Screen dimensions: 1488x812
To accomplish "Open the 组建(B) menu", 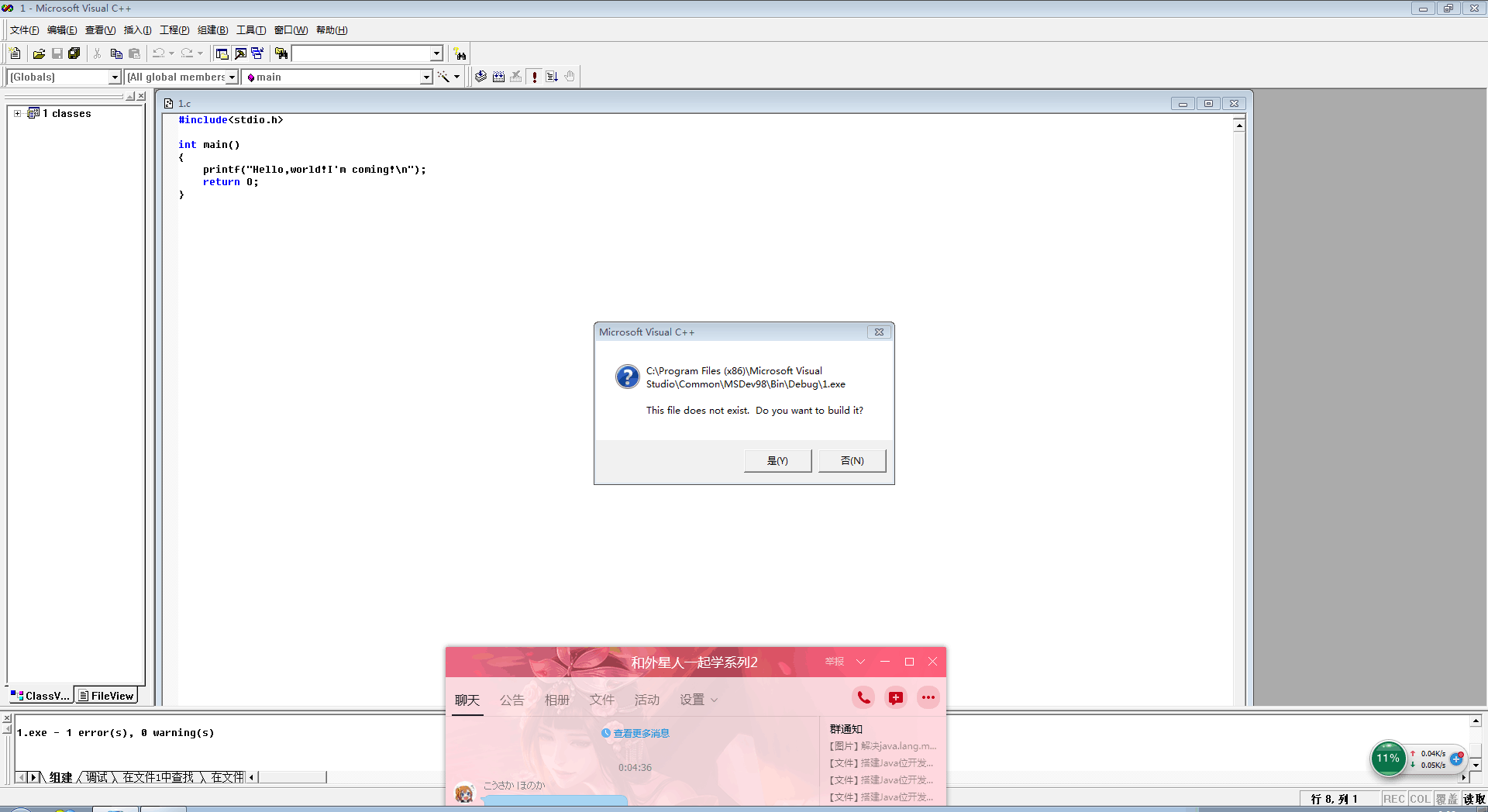I will [212, 30].
